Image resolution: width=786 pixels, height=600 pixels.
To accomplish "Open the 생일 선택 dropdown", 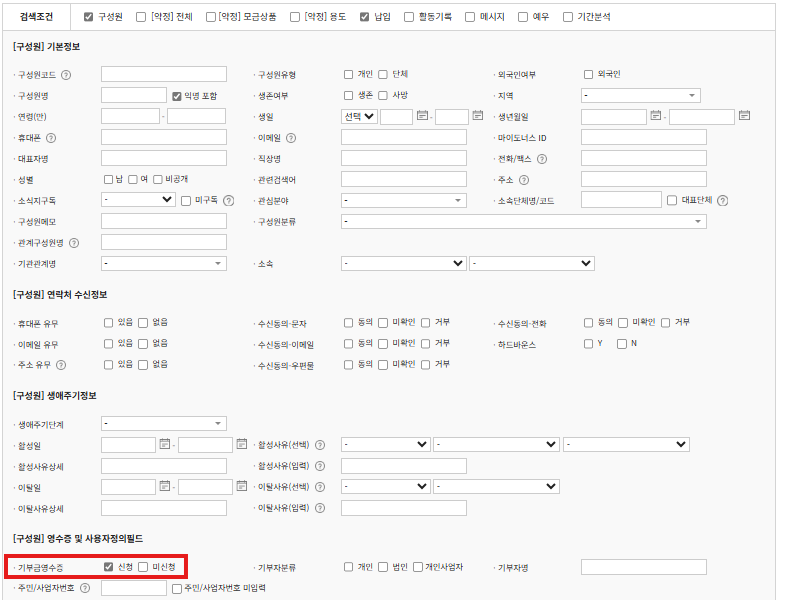I will [359, 116].
